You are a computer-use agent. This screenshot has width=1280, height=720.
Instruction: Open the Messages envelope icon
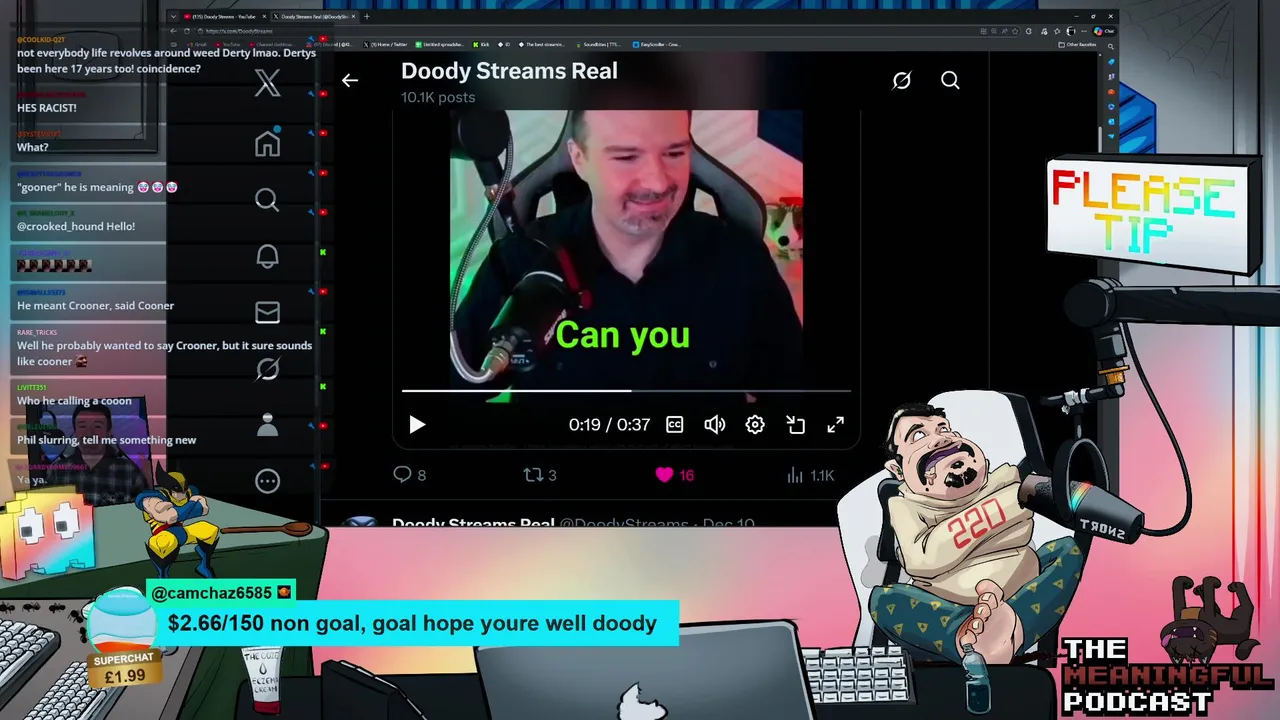[267, 313]
